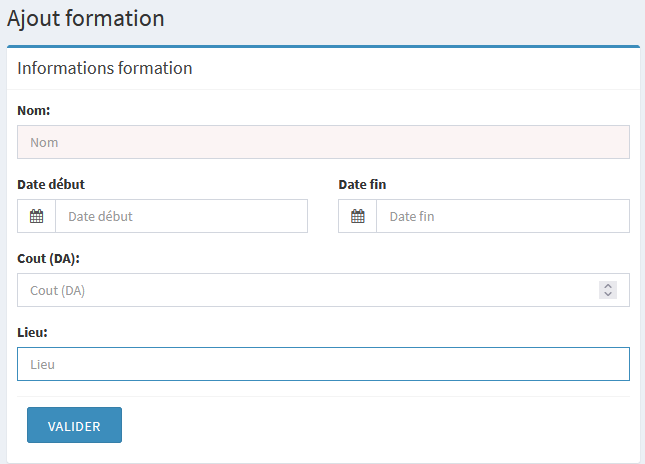Click the "Informations formation" panel header

[x=105, y=68]
